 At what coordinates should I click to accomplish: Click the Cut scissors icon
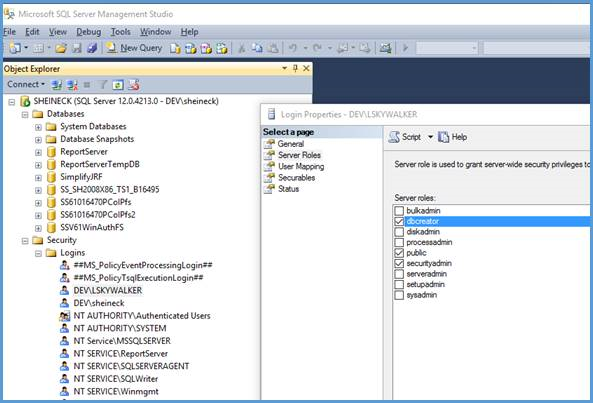(241, 48)
